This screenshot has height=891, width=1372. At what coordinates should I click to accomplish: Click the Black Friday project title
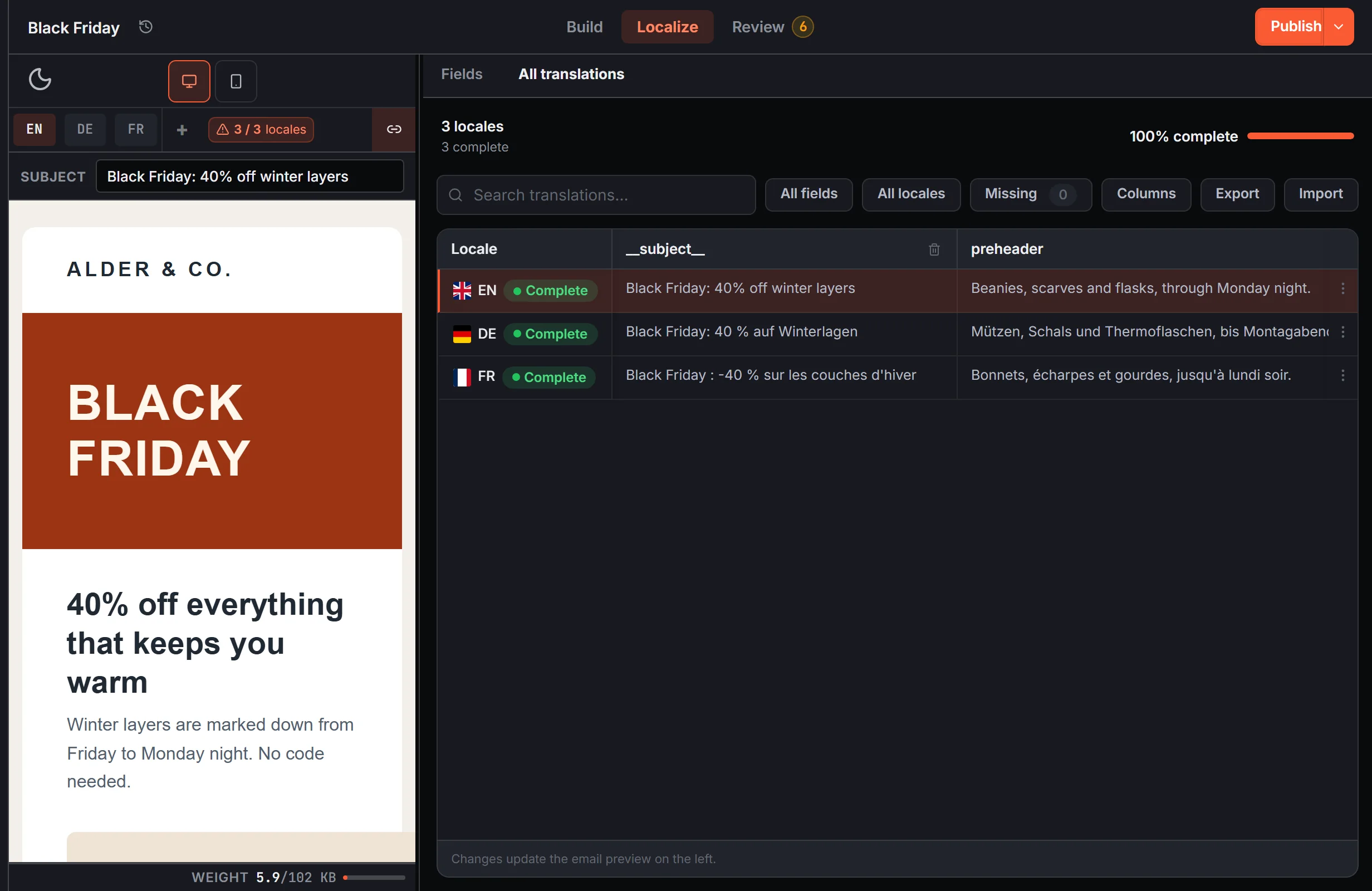pos(74,27)
